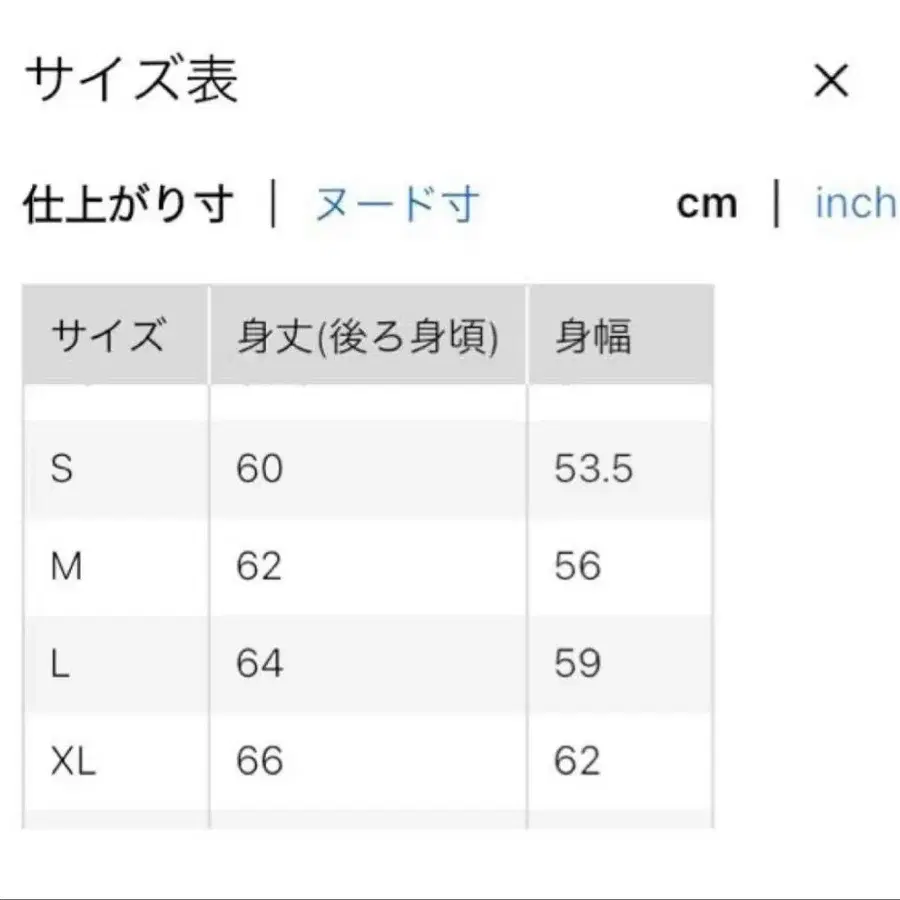
Task: Select the XL size row
Action: pyautogui.click(x=75, y=758)
